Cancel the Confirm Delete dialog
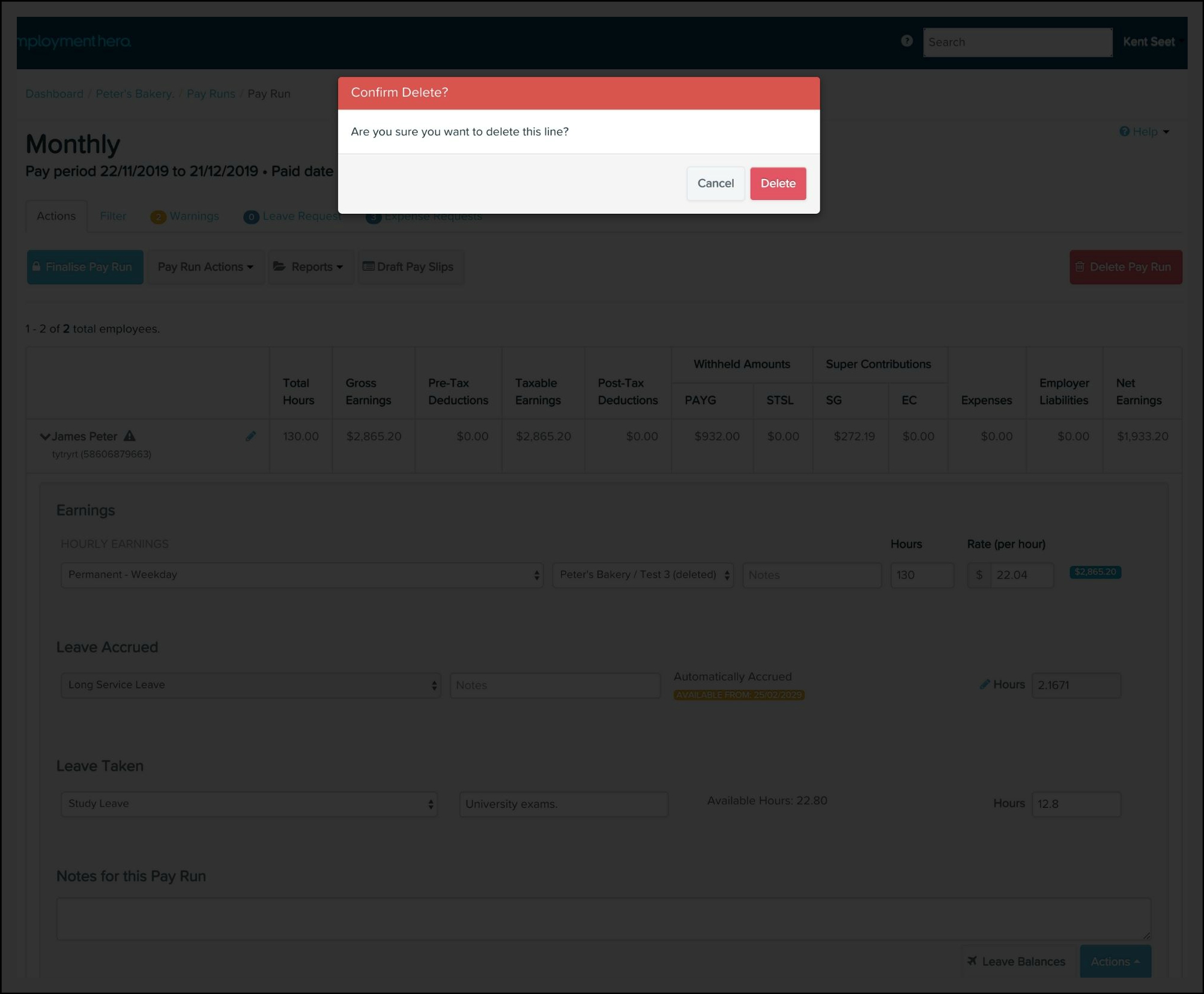Screen dimensions: 1204x994 click(x=715, y=183)
